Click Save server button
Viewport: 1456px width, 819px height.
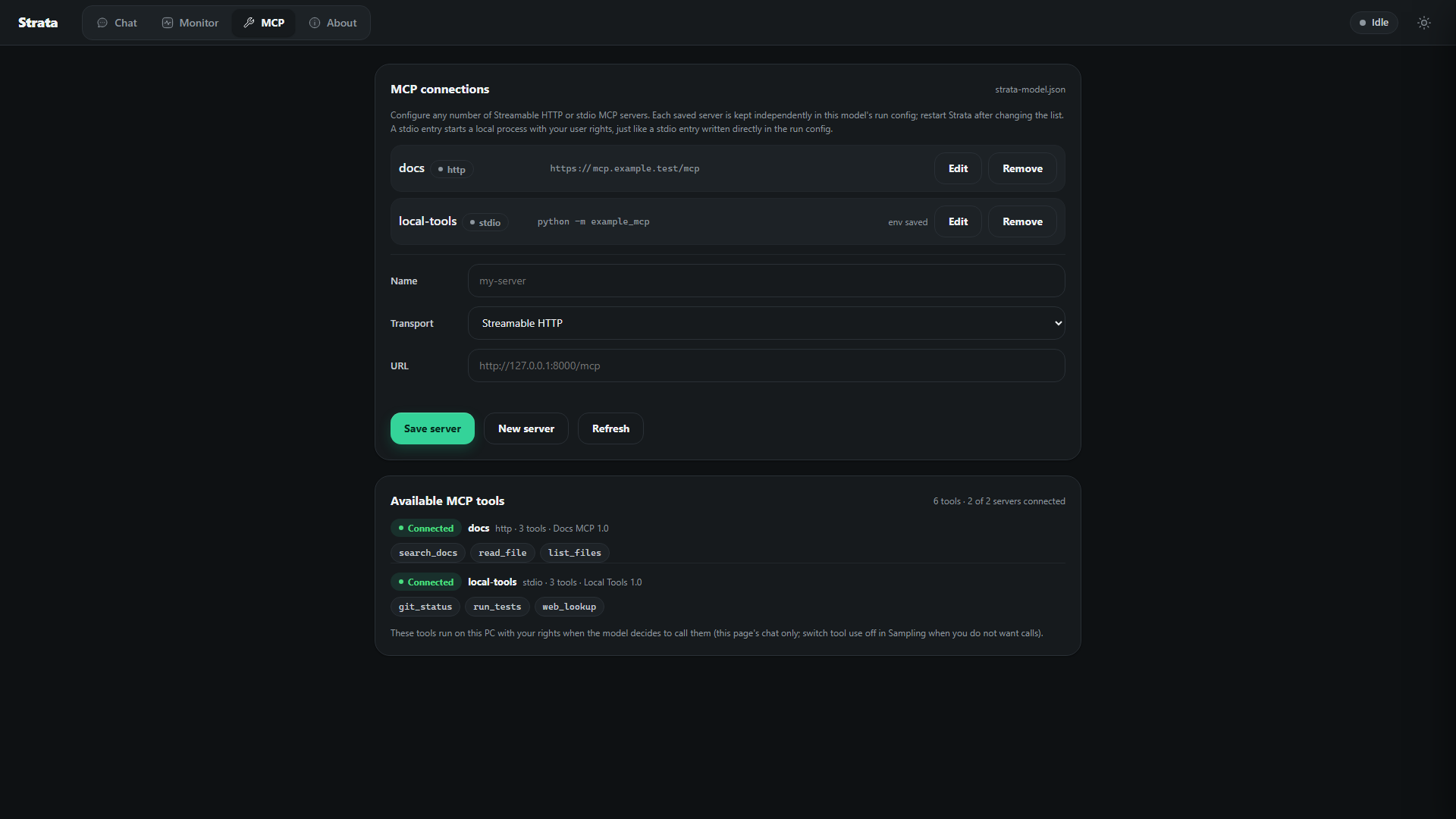pos(432,428)
